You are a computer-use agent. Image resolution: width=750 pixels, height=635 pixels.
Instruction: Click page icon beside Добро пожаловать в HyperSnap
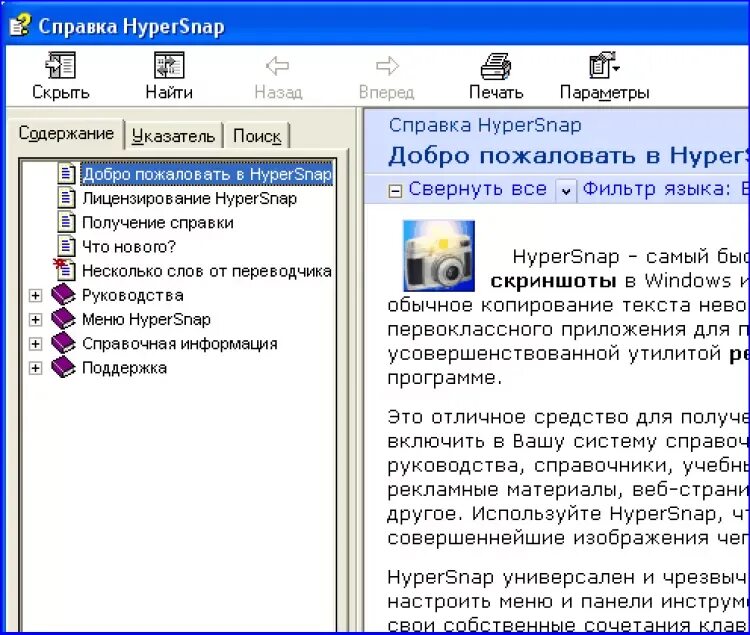[x=66, y=174]
